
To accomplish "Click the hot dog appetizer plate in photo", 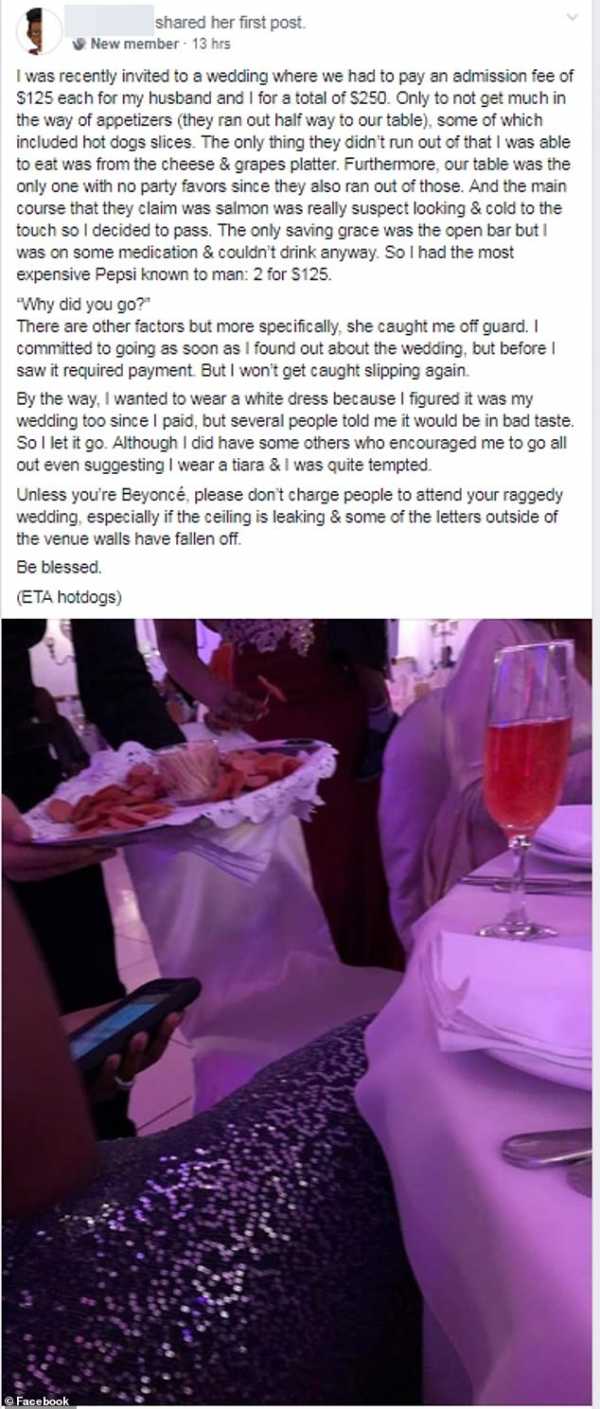I will [179, 790].
